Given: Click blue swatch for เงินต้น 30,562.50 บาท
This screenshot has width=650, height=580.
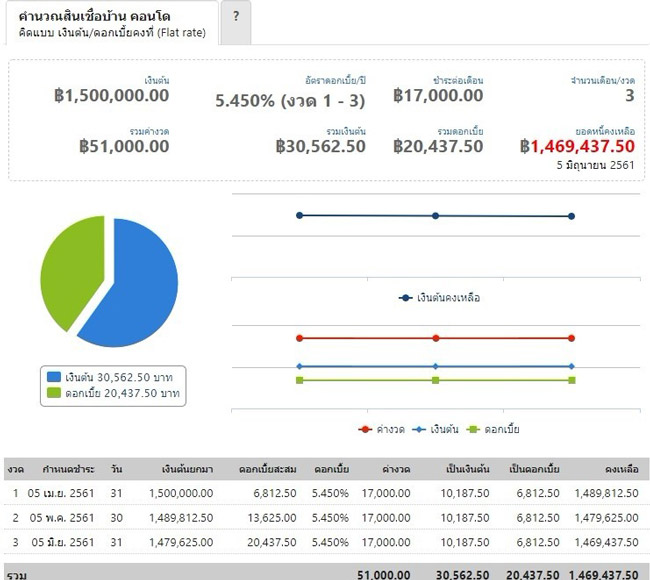Looking at the screenshot, I should tap(54, 377).
